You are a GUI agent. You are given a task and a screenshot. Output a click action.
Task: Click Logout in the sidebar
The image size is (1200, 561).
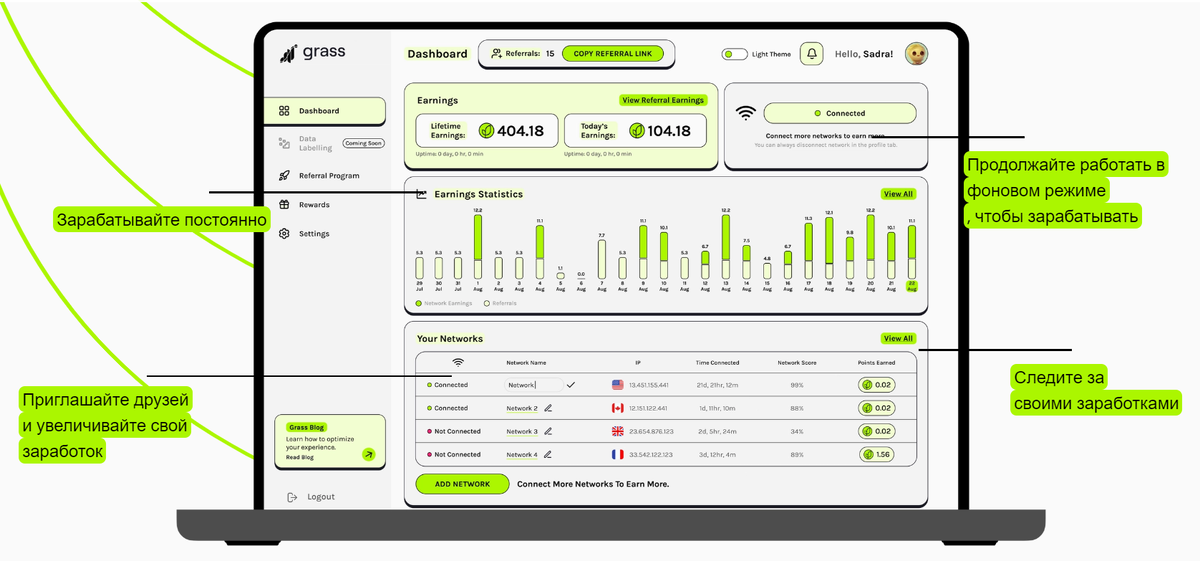pyautogui.click(x=321, y=497)
